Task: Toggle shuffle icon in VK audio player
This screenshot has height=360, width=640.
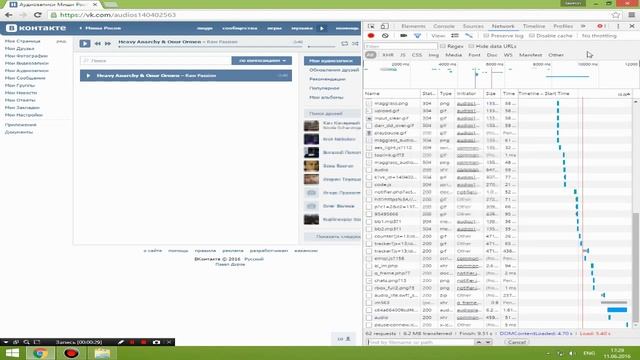Action: coord(355,43)
